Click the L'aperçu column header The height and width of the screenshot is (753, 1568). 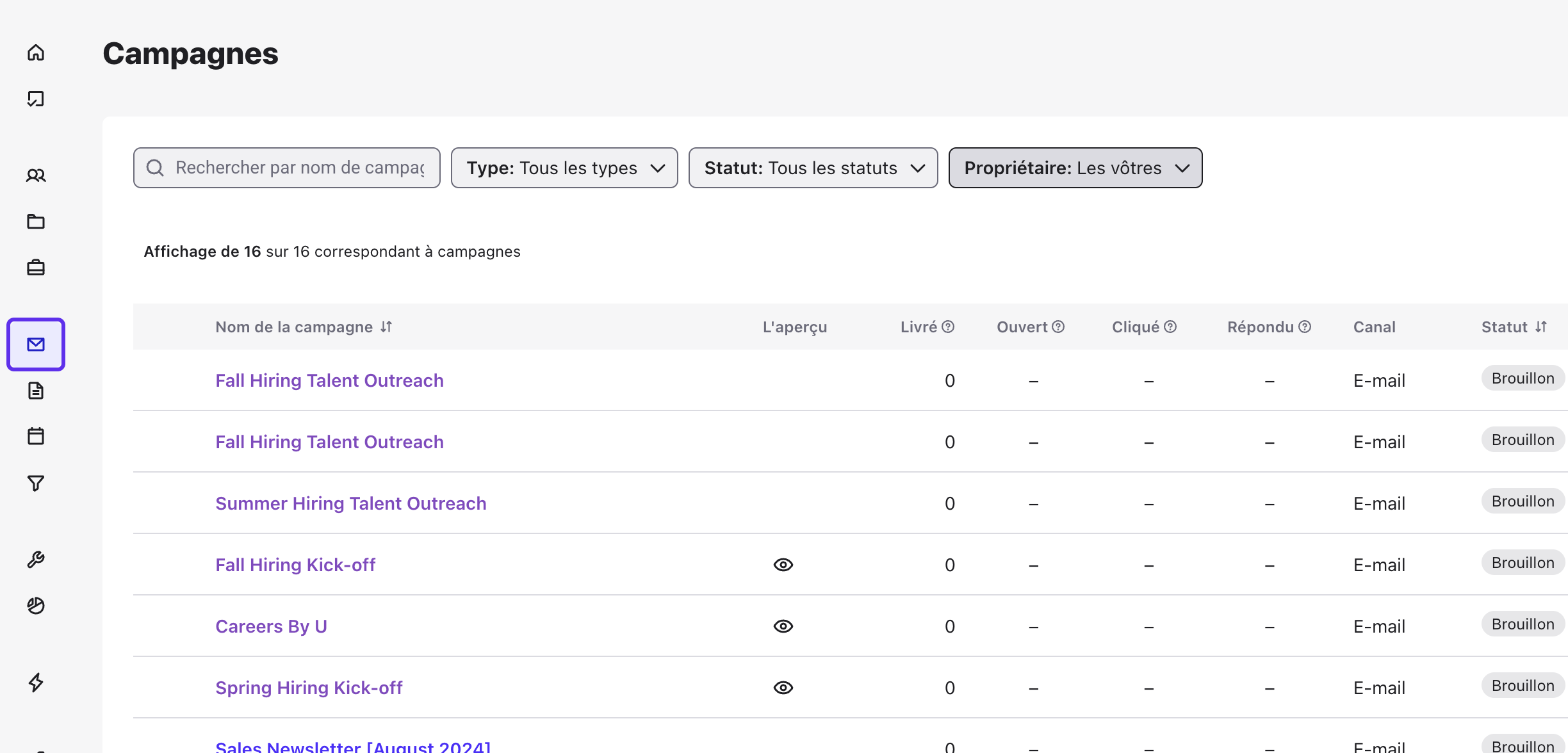click(x=794, y=327)
